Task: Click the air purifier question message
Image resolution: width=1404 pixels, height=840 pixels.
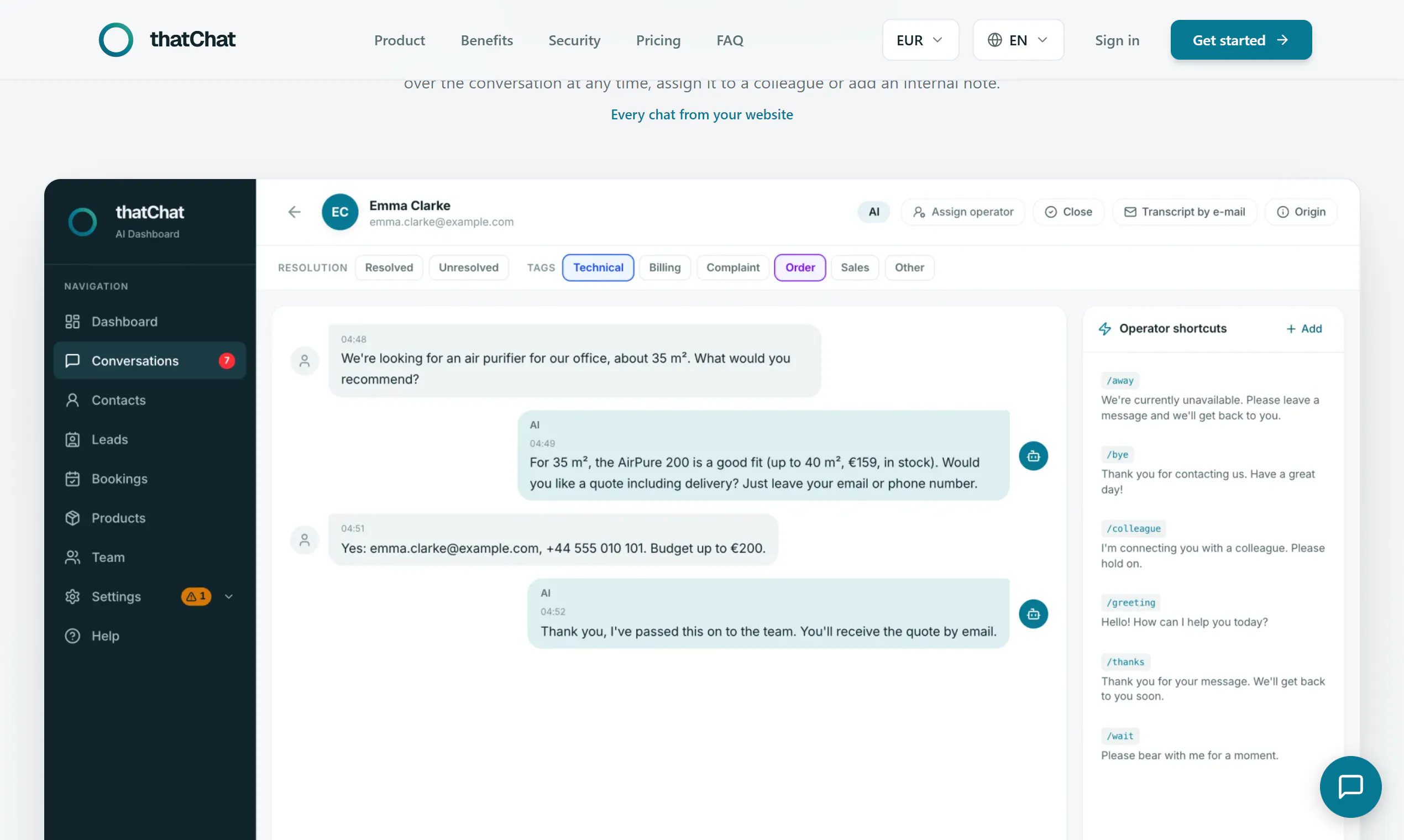Action: coord(574,360)
